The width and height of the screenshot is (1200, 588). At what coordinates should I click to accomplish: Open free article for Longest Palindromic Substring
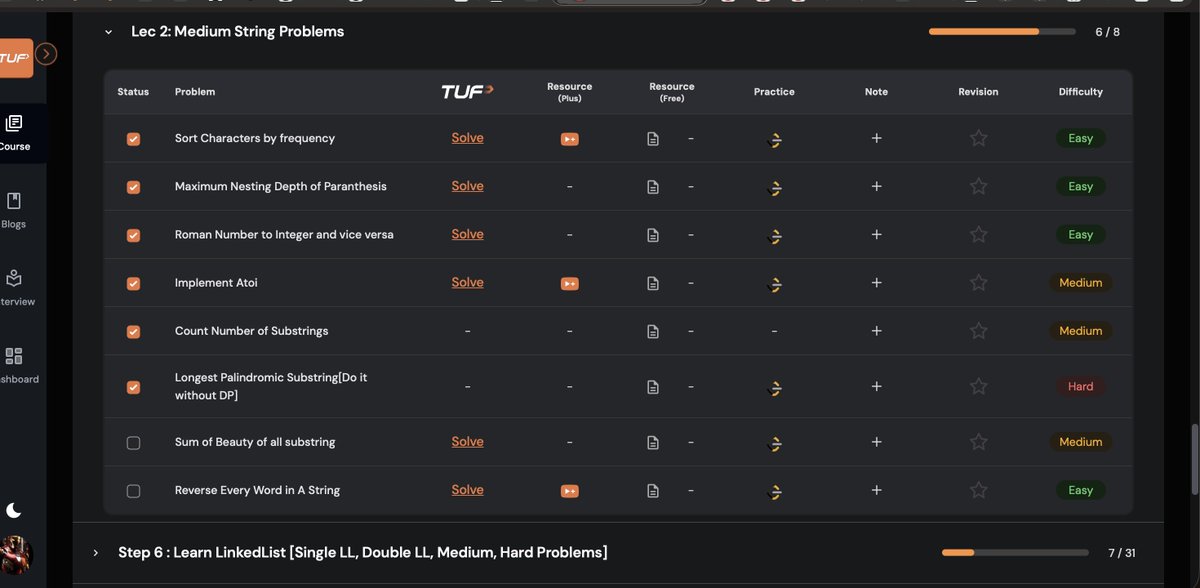tap(653, 387)
